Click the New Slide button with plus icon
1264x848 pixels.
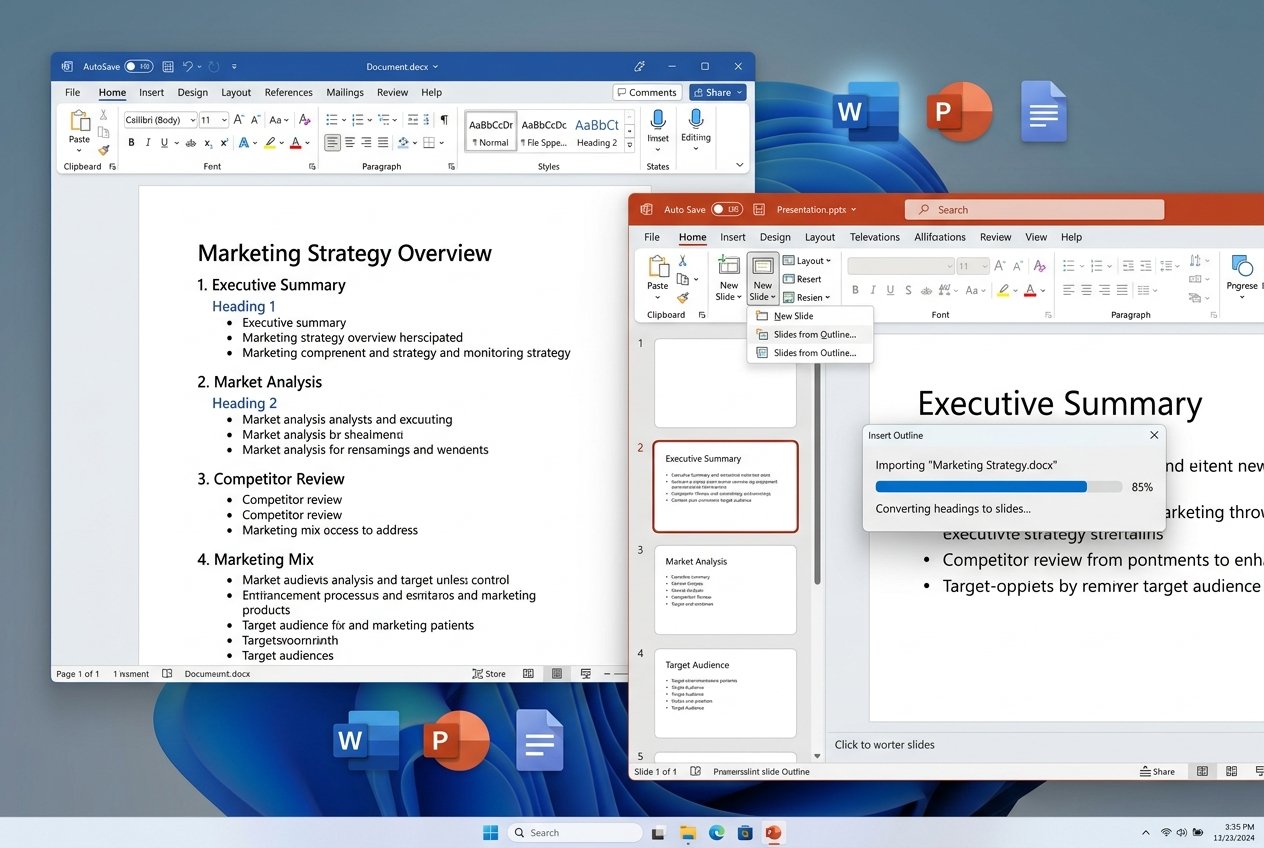[729, 278]
